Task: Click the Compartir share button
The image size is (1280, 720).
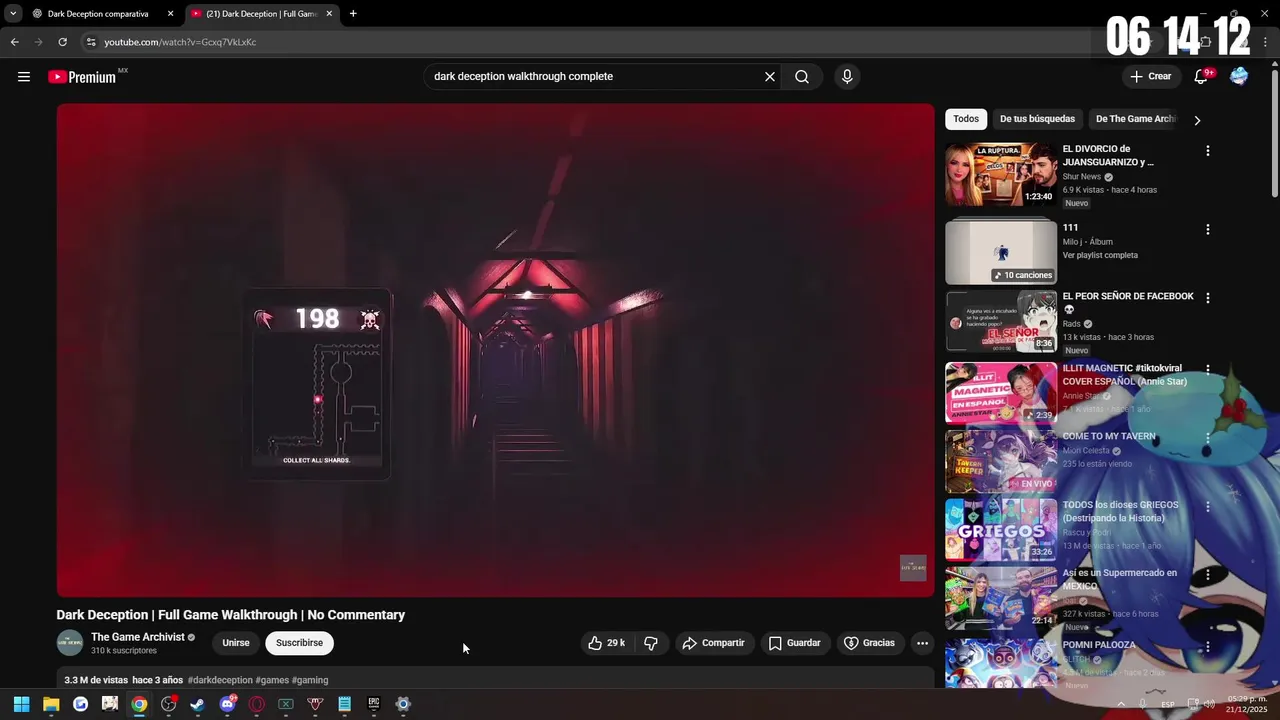Action: coord(713,643)
